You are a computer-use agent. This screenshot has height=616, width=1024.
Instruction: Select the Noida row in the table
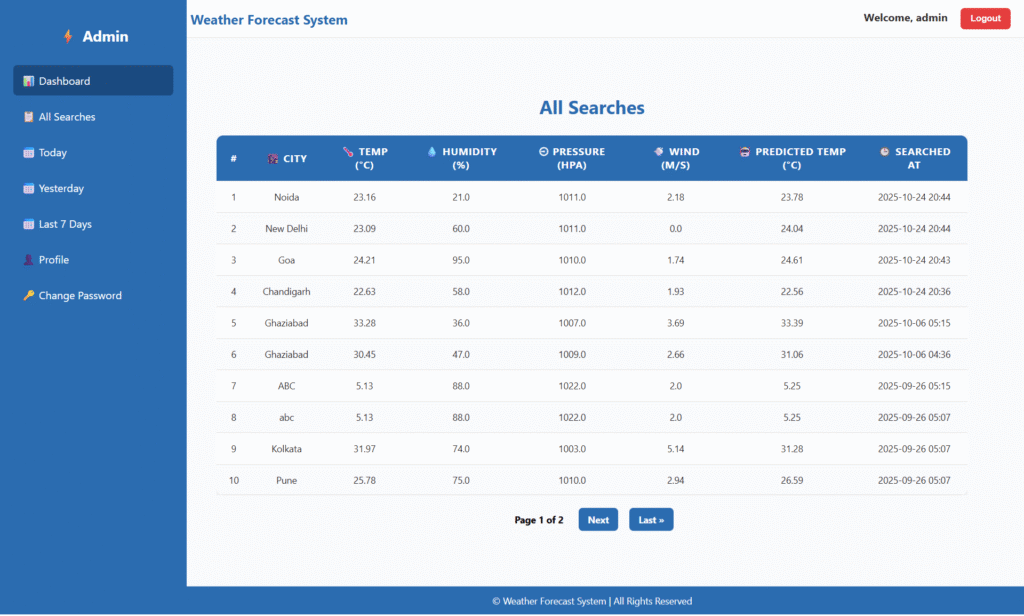pos(287,197)
